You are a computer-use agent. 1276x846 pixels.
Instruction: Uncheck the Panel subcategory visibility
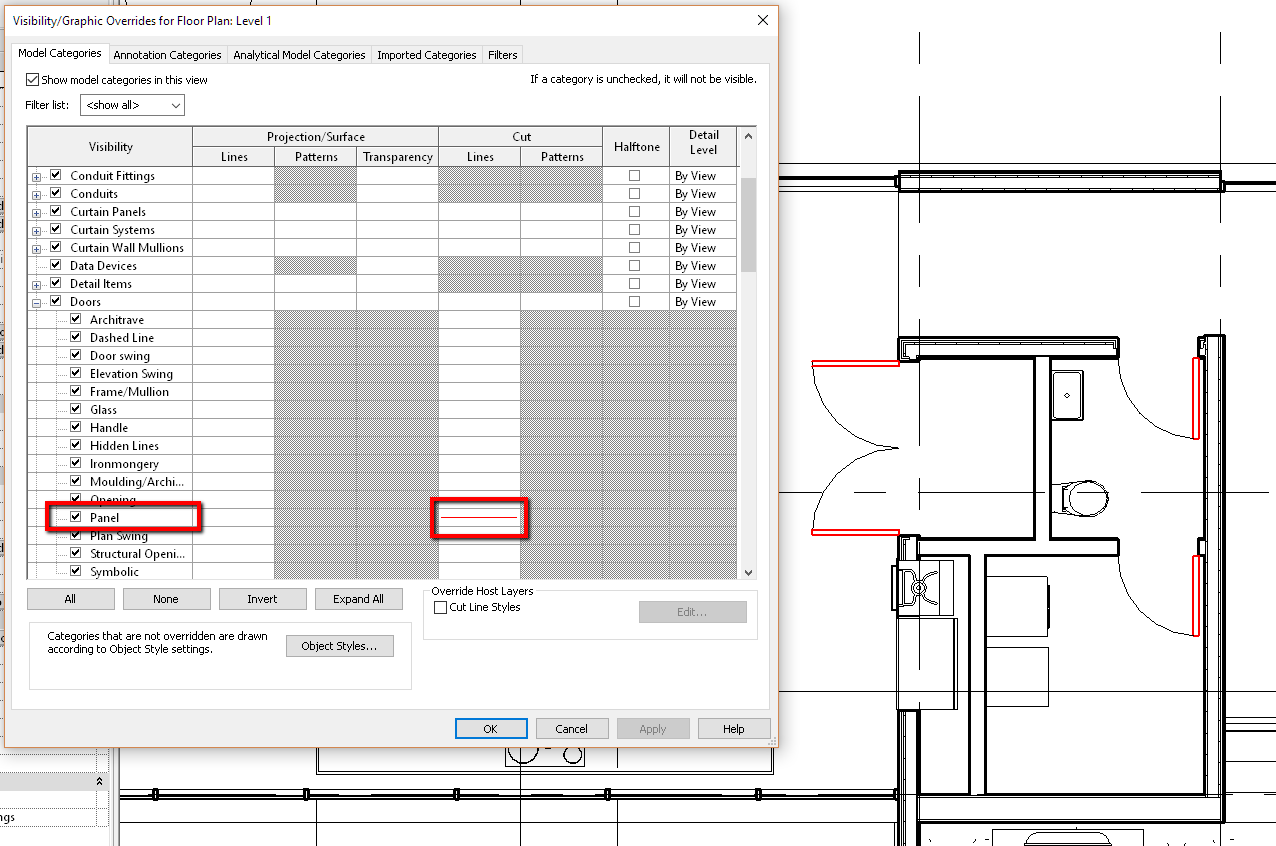coord(75,518)
